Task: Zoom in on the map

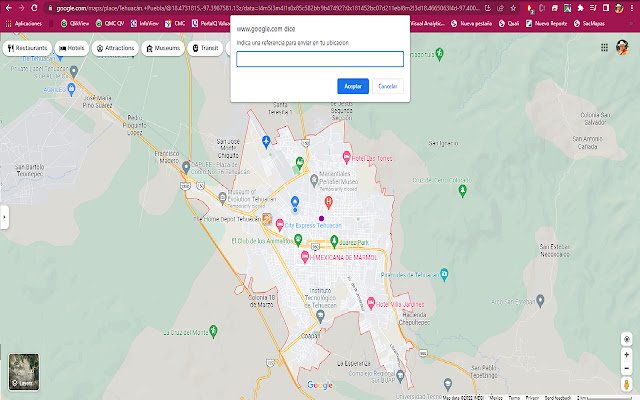Action: (x=627, y=355)
